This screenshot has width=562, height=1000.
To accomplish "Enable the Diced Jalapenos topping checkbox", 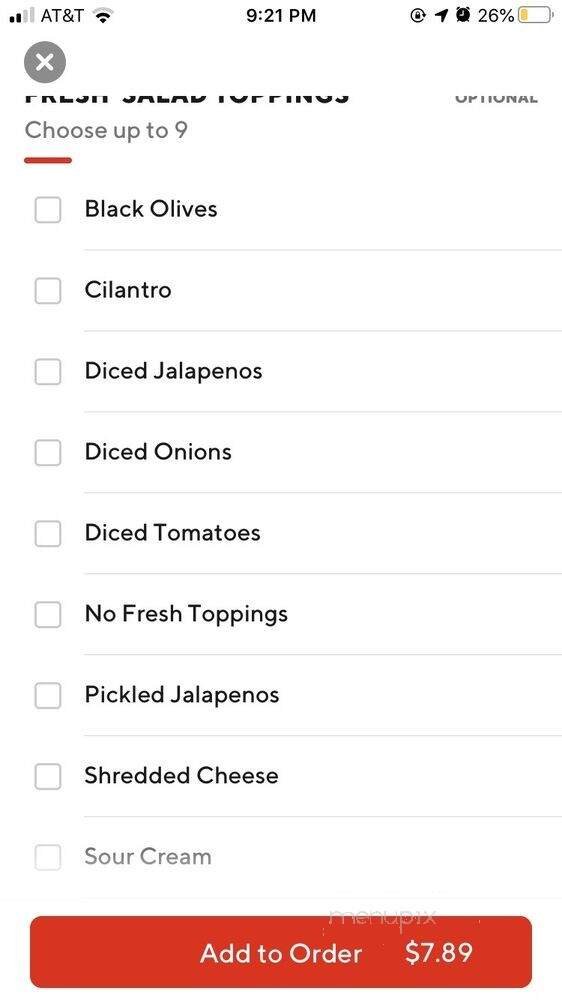I will 48,372.
